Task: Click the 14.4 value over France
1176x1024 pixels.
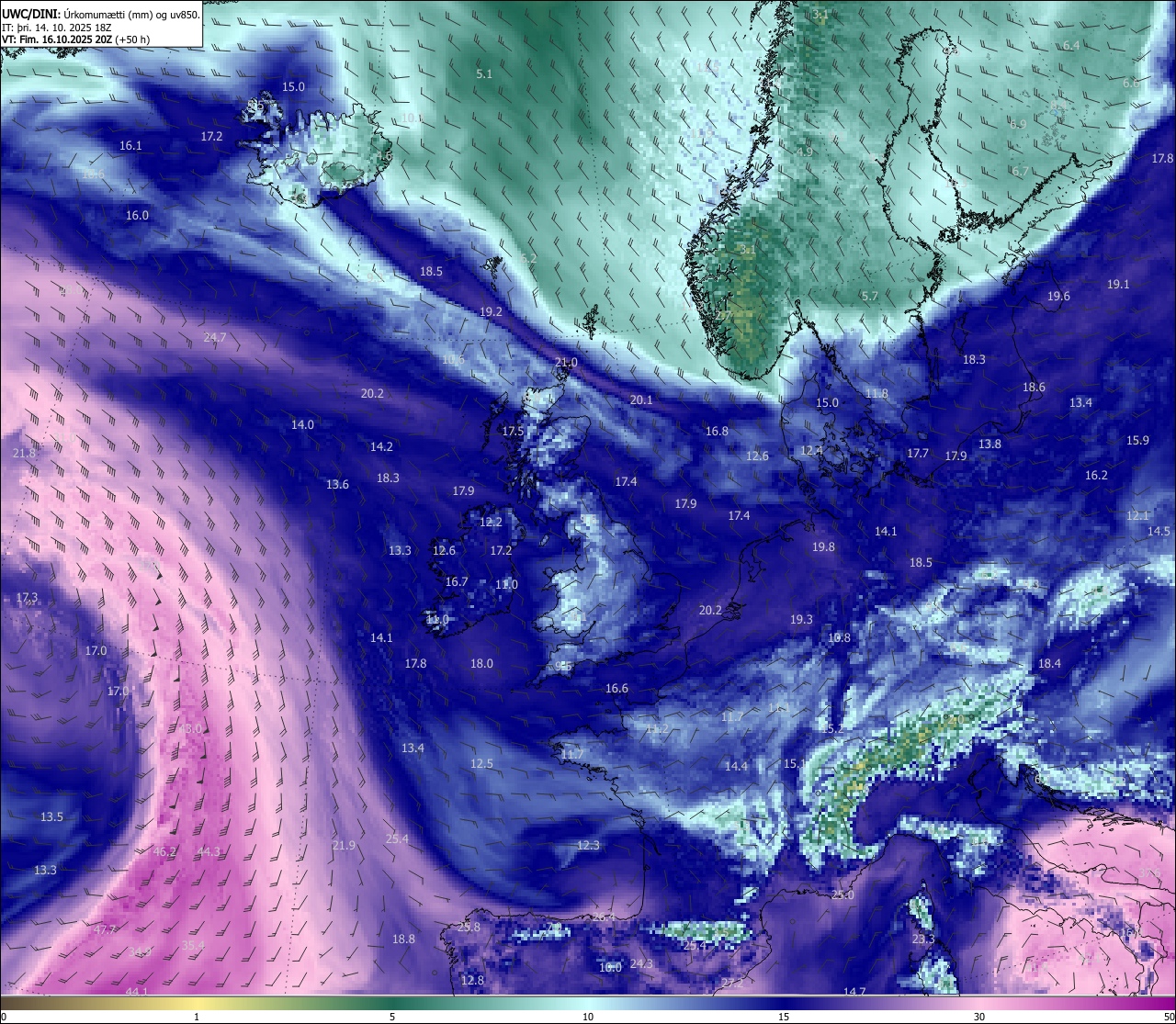Action: click(x=736, y=766)
